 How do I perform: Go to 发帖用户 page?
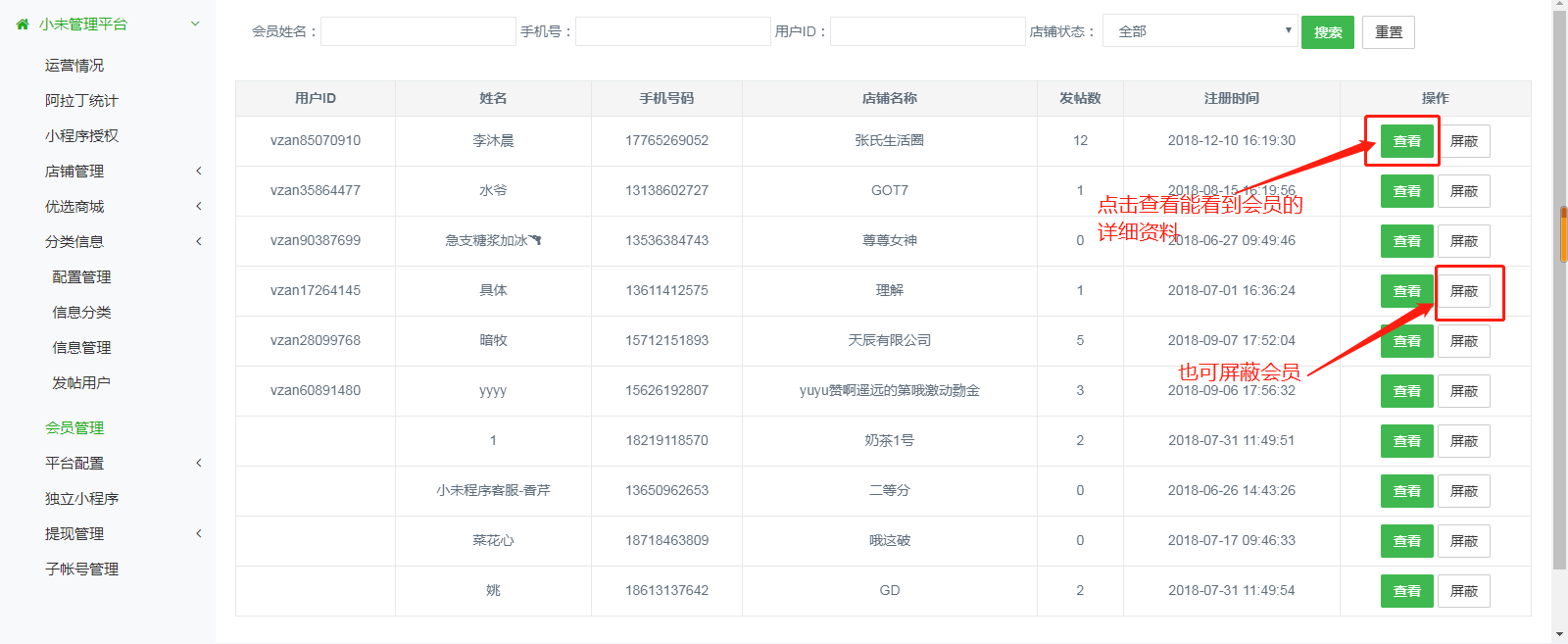(81, 382)
